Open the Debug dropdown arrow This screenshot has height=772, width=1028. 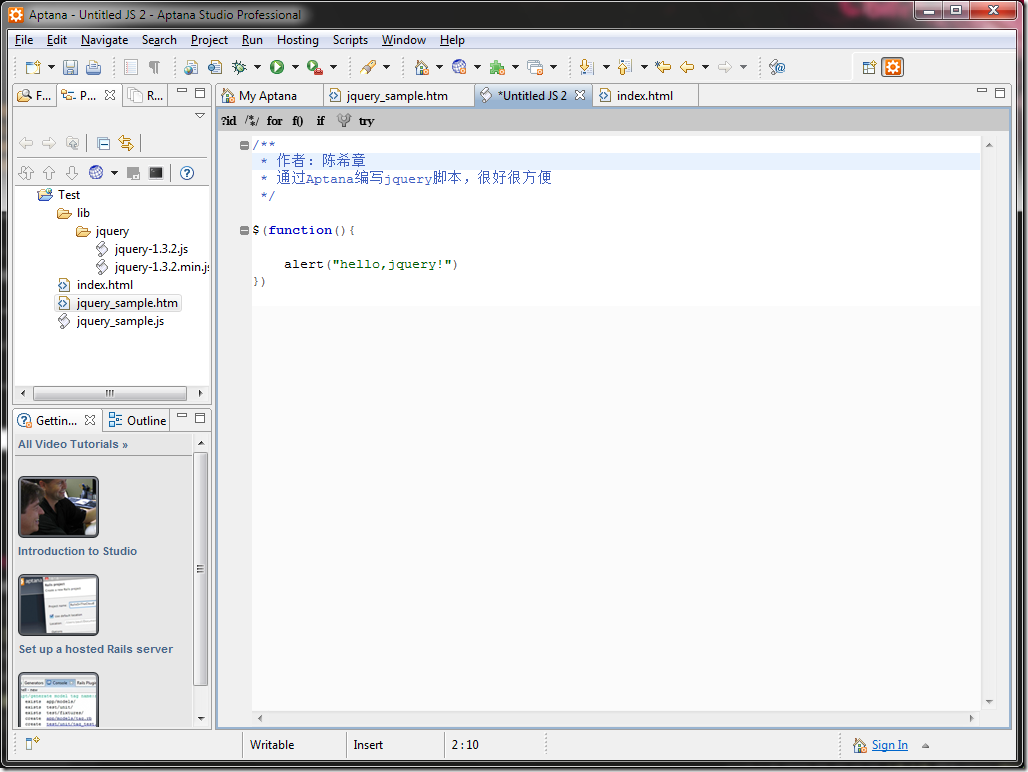pos(257,67)
